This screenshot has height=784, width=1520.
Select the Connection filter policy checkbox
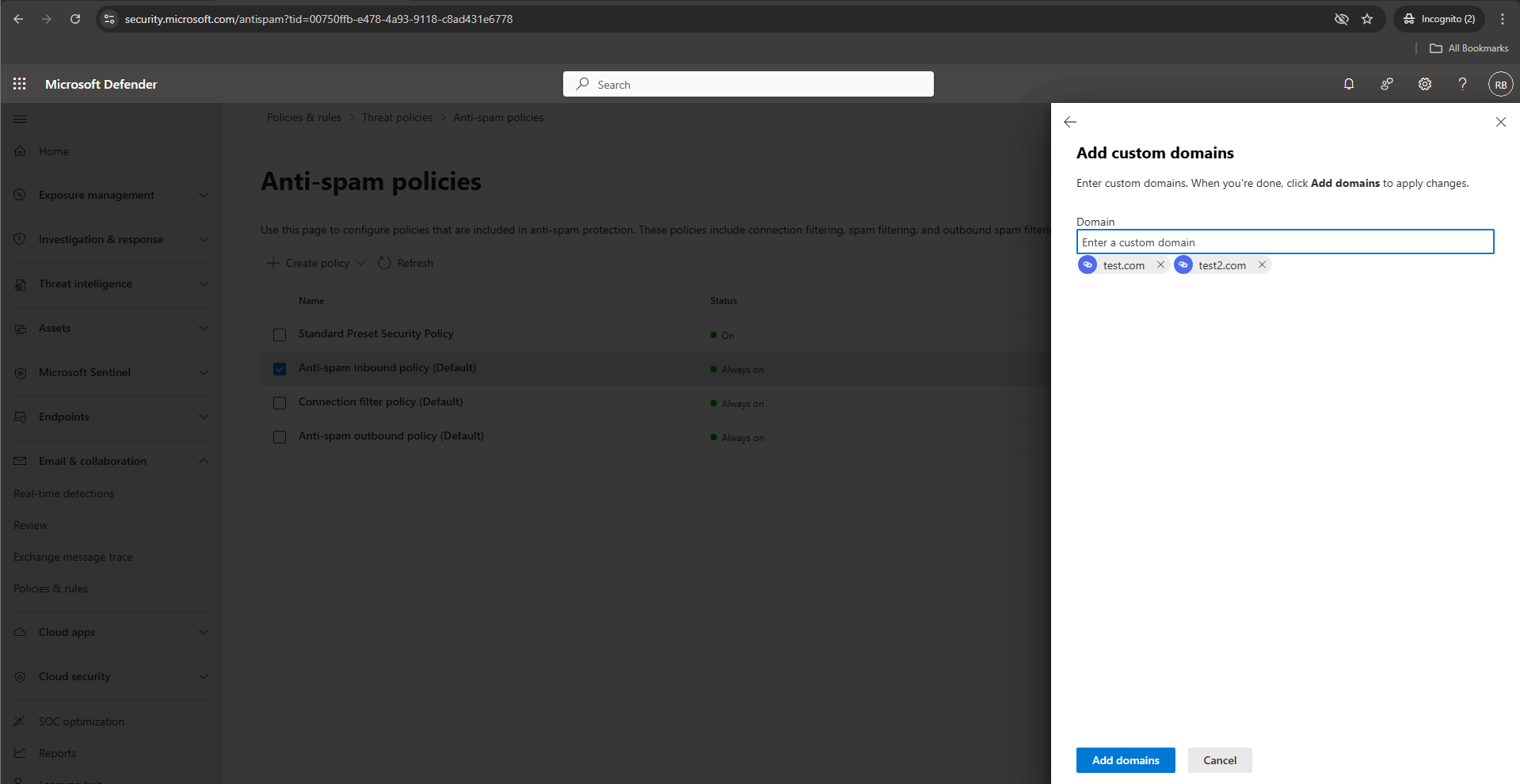(x=280, y=403)
